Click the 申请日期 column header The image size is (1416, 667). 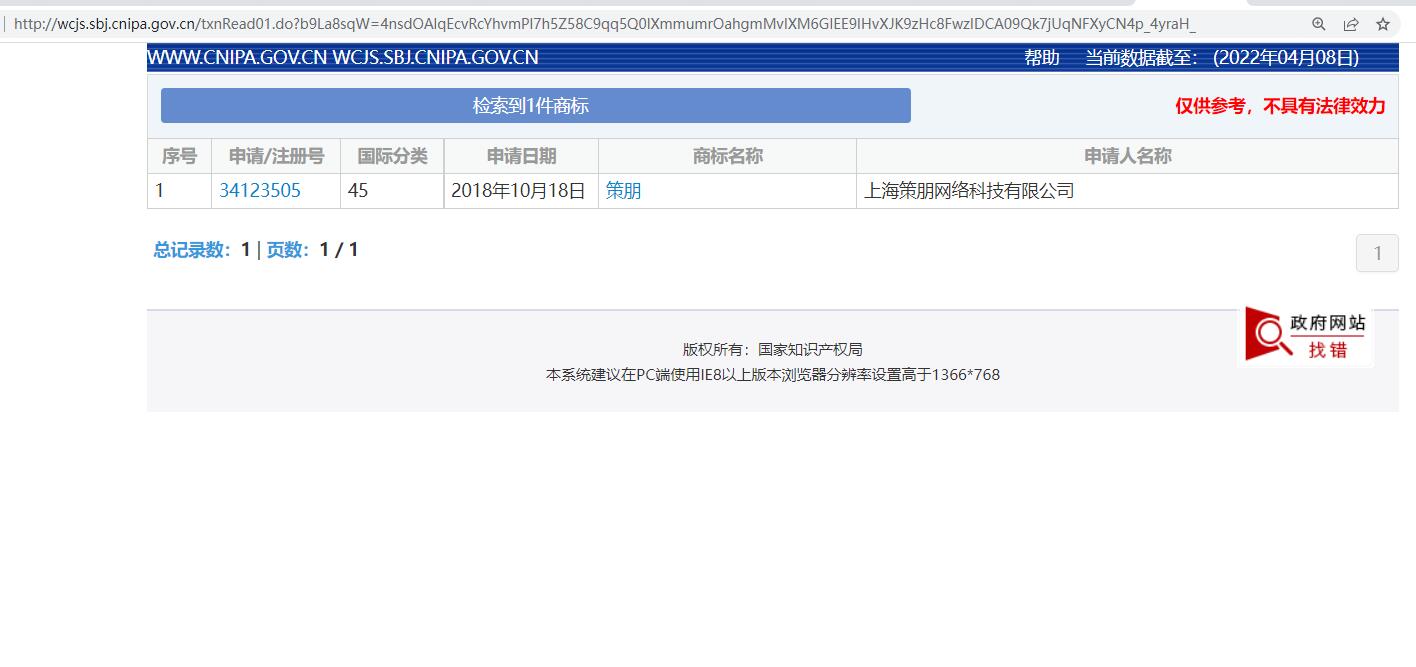[519, 155]
